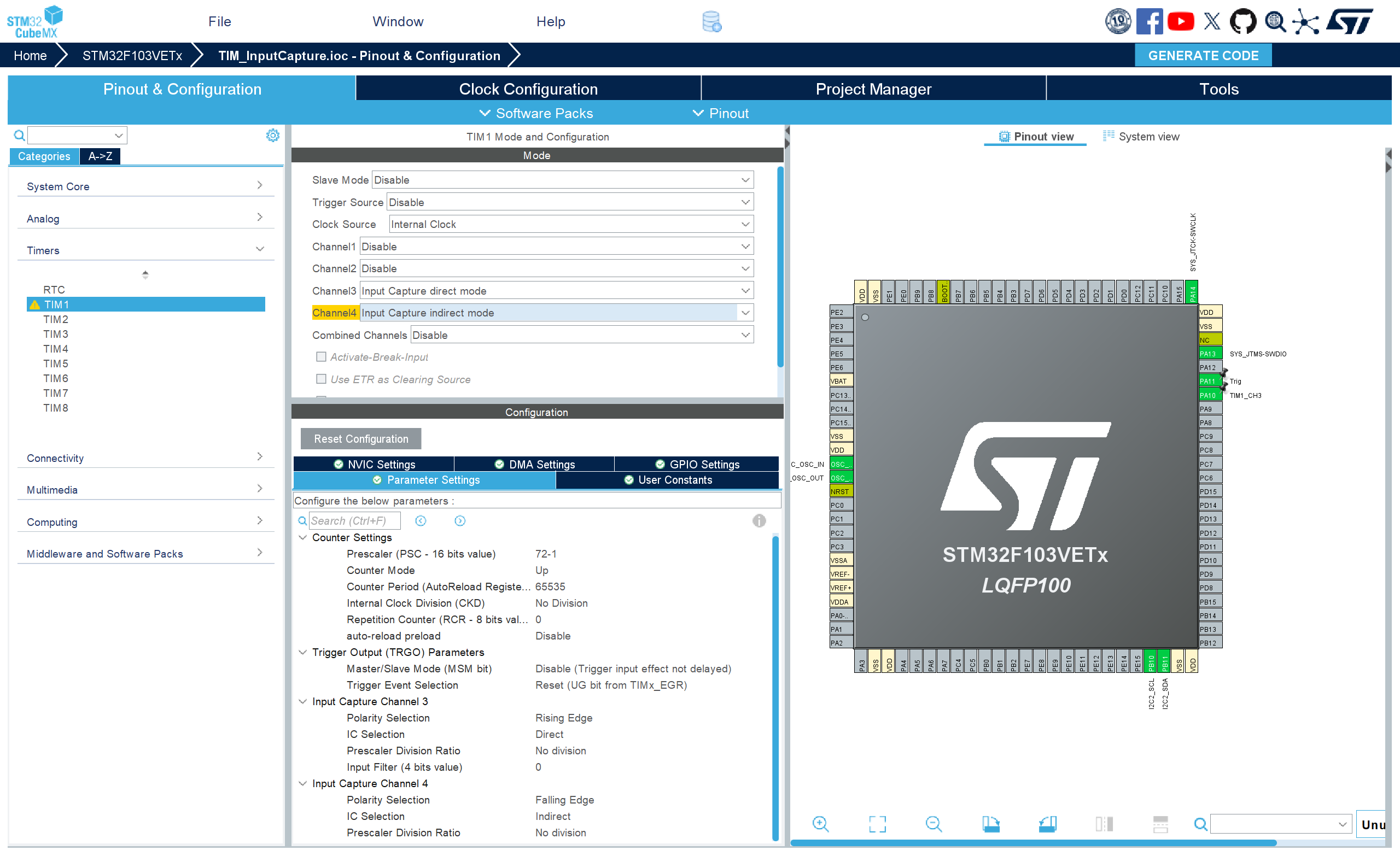Collapse the Counter Settings group
The image size is (1400, 856).
[x=303, y=537]
